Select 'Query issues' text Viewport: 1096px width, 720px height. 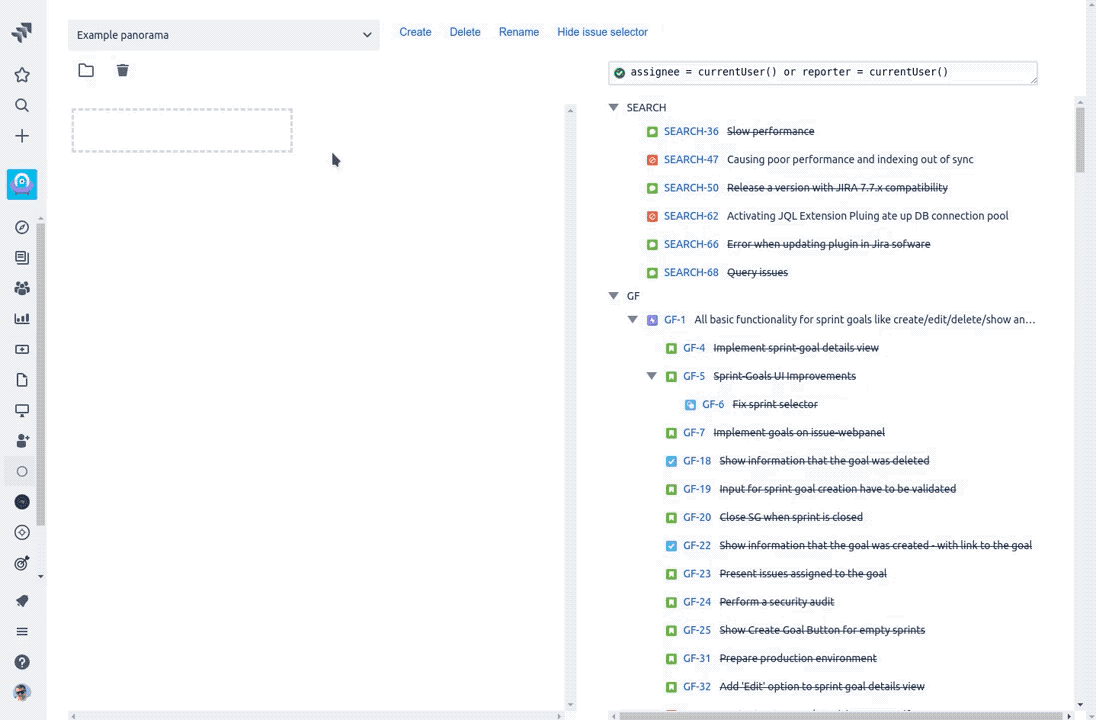(x=757, y=273)
